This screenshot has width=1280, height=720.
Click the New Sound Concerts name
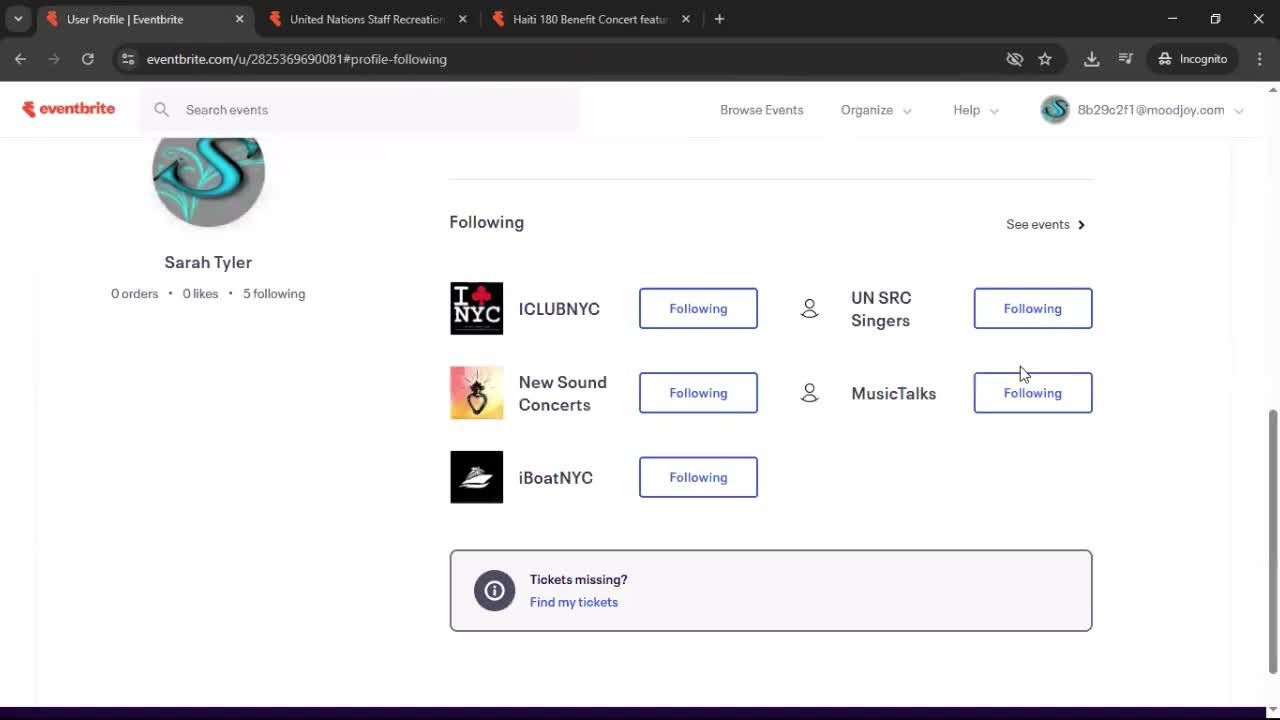click(x=562, y=393)
